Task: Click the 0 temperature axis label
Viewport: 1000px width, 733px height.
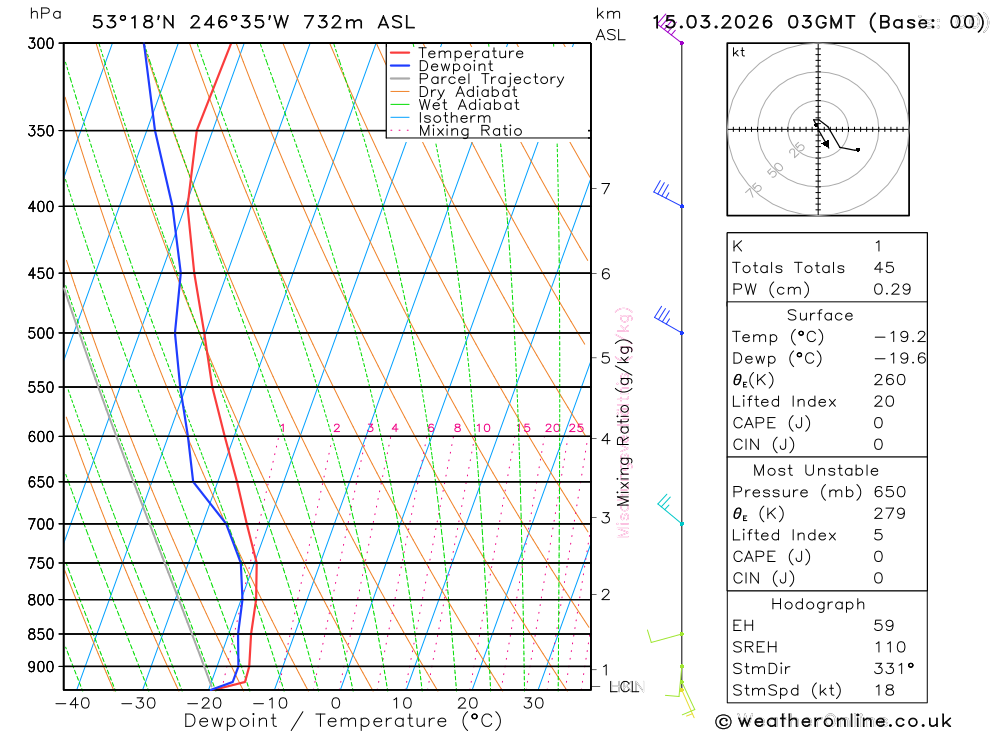Action: click(335, 703)
